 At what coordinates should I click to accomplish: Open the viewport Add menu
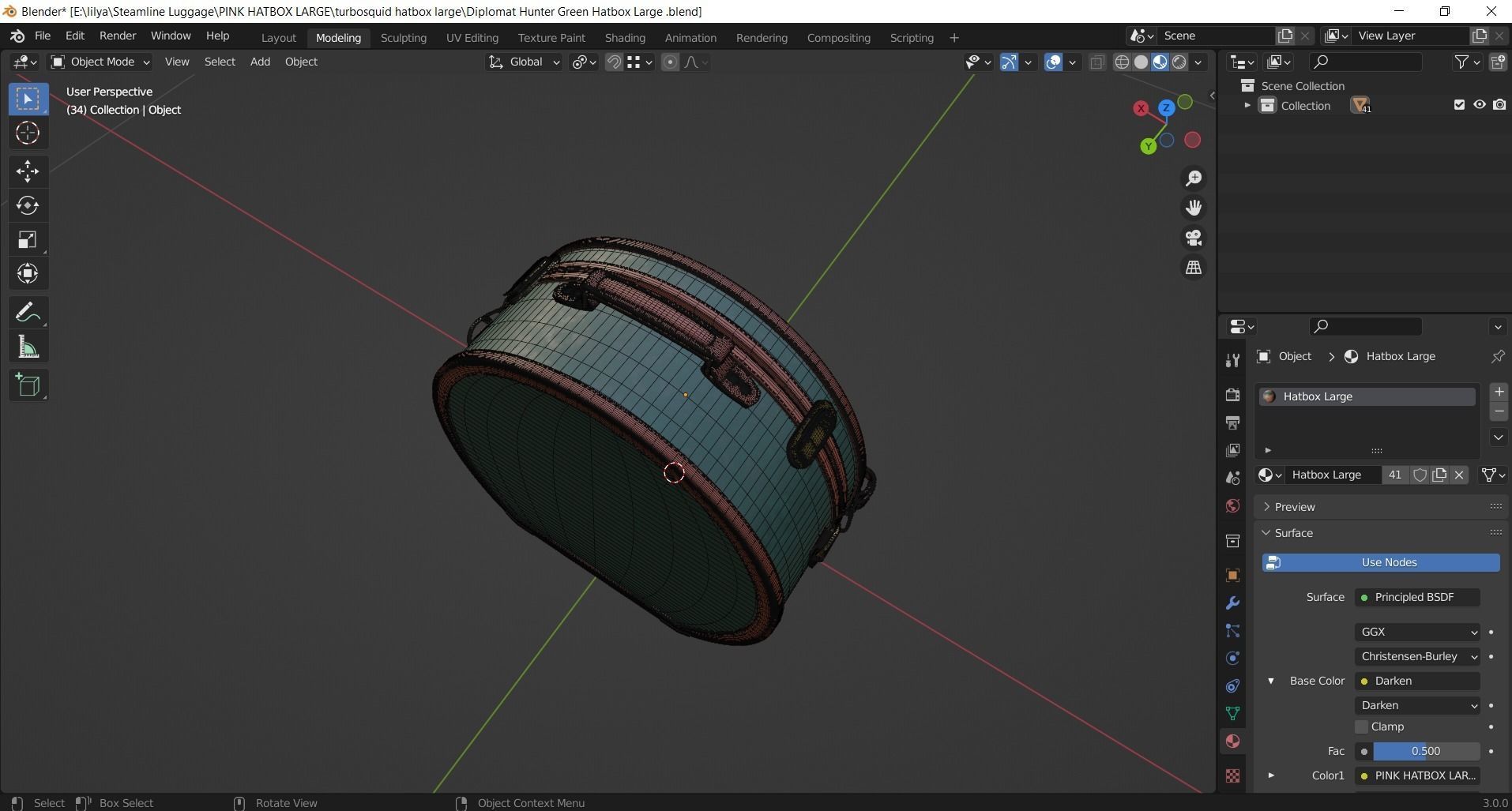(260, 62)
